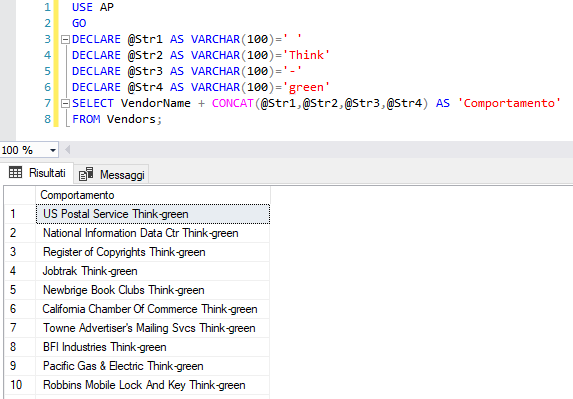Select cell 'US Postal Service Think-green'
This screenshot has width=573, height=399.
(x=153, y=214)
